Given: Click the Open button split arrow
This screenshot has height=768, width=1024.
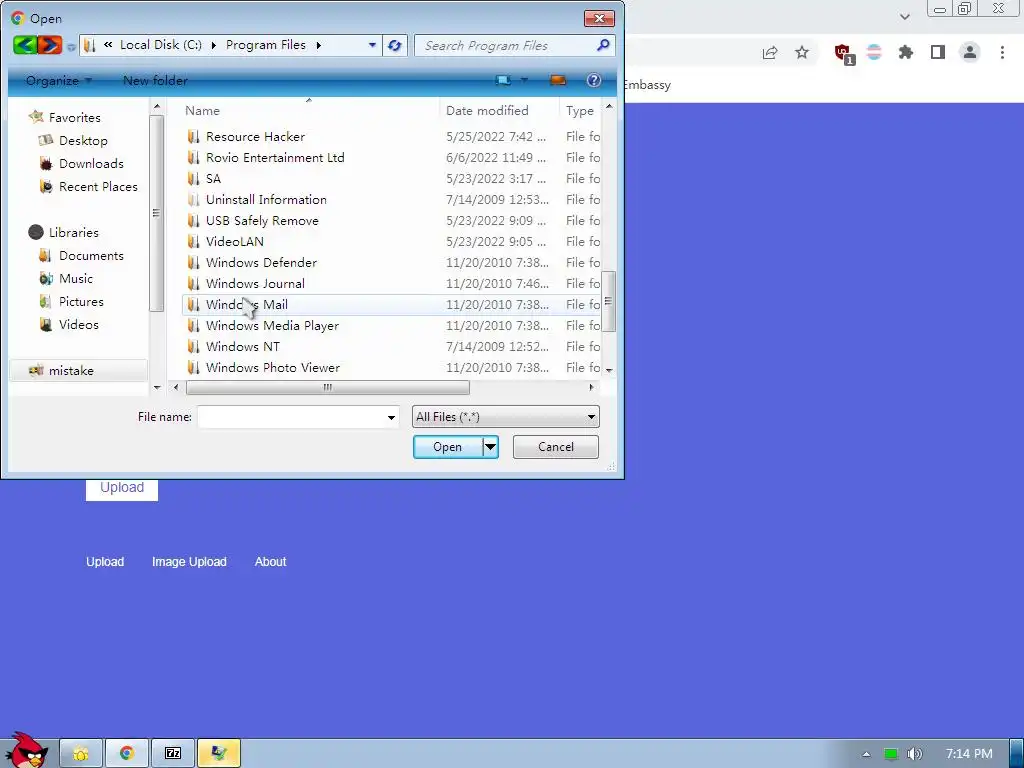Looking at the screenshot, I should pyautogui.click(x=490, y=447).
